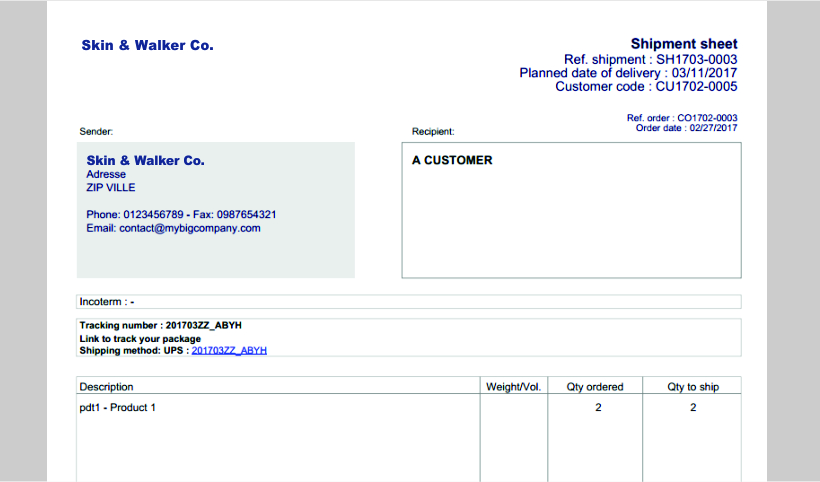Click the Qty to ship column header

click(693, 386)
